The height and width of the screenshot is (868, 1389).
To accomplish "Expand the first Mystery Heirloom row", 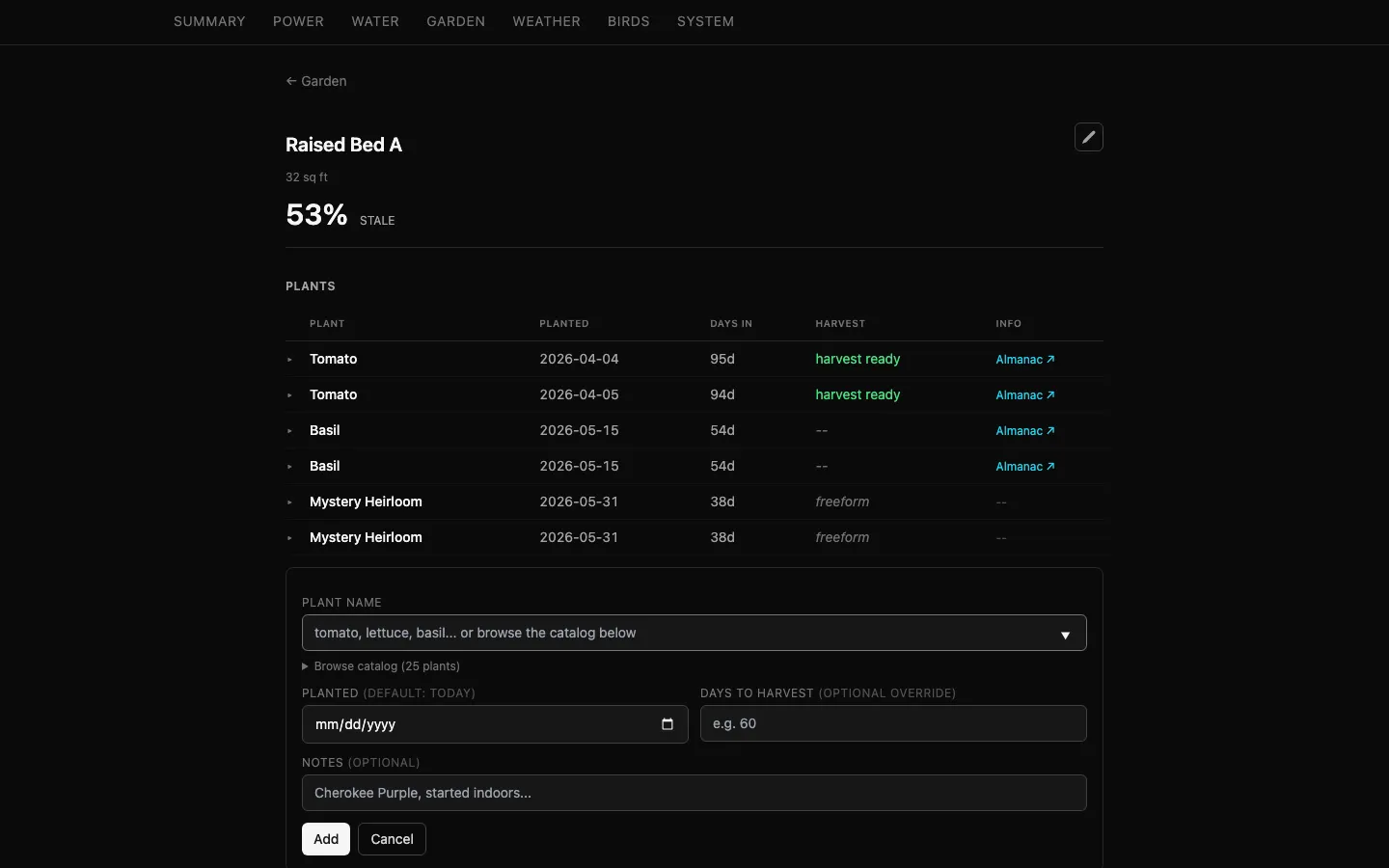I will click(x=289, y=502).
